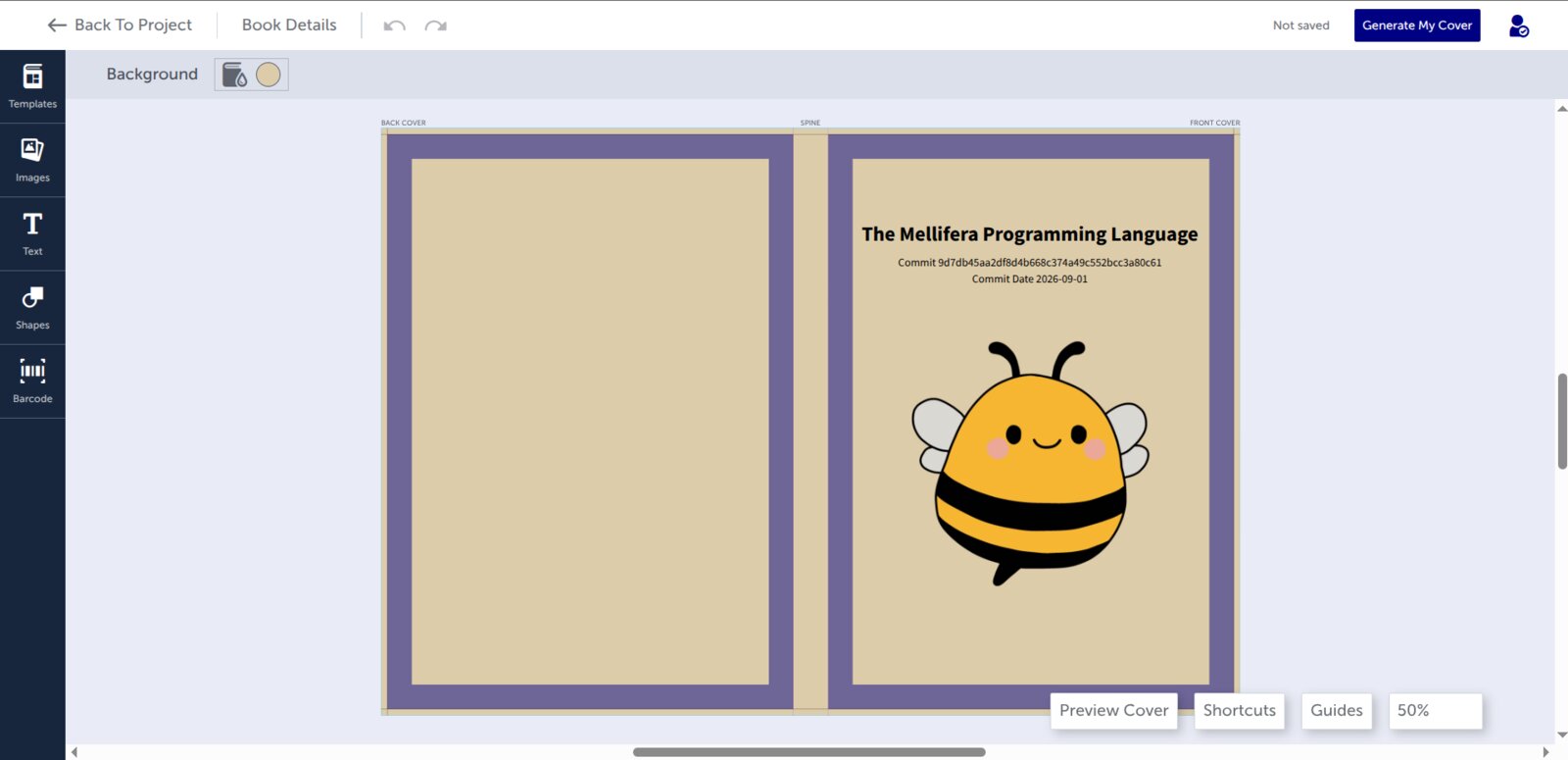
Task: Open the user account icon
Action: tap(1518, 25)
